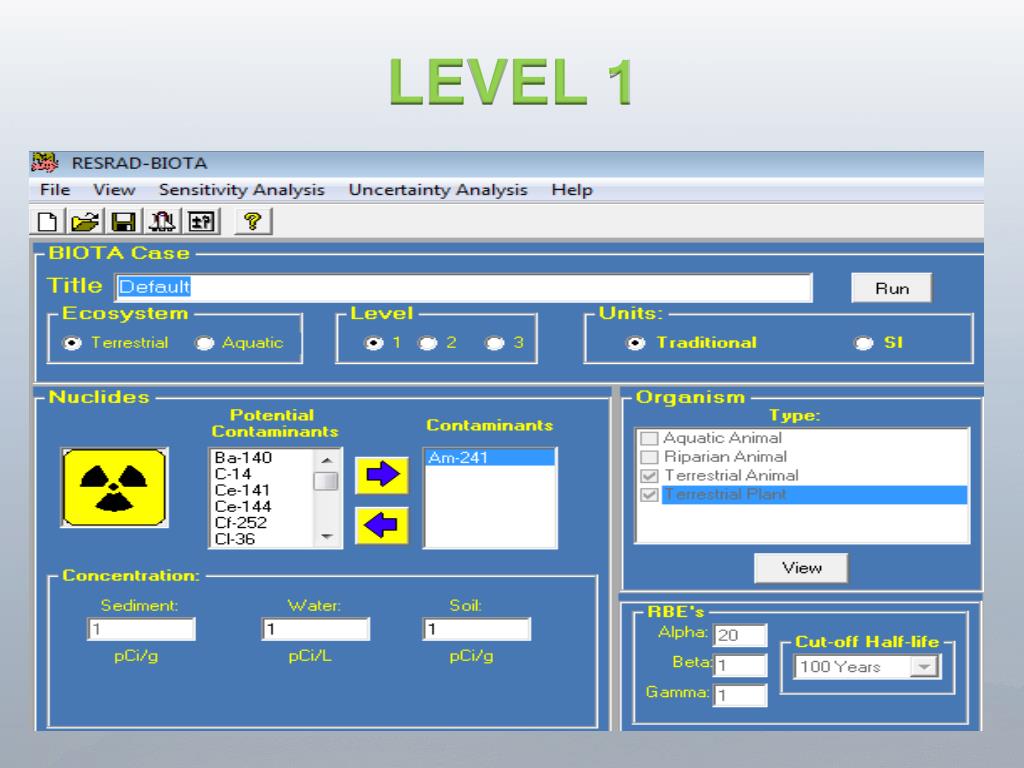Screen dimensions: 1024x768
Task: Click the New file toolbar icon
Action: (47, 222)
